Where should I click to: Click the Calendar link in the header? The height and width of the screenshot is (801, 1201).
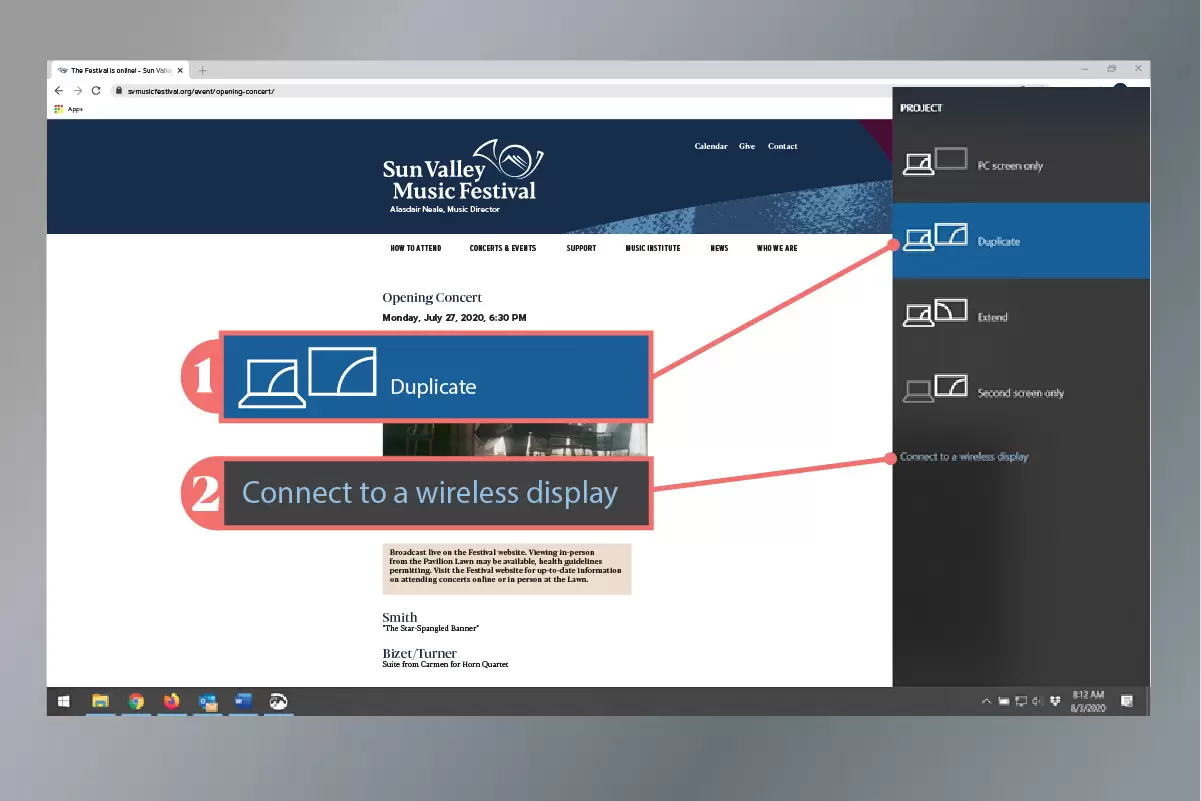point(711,146)
